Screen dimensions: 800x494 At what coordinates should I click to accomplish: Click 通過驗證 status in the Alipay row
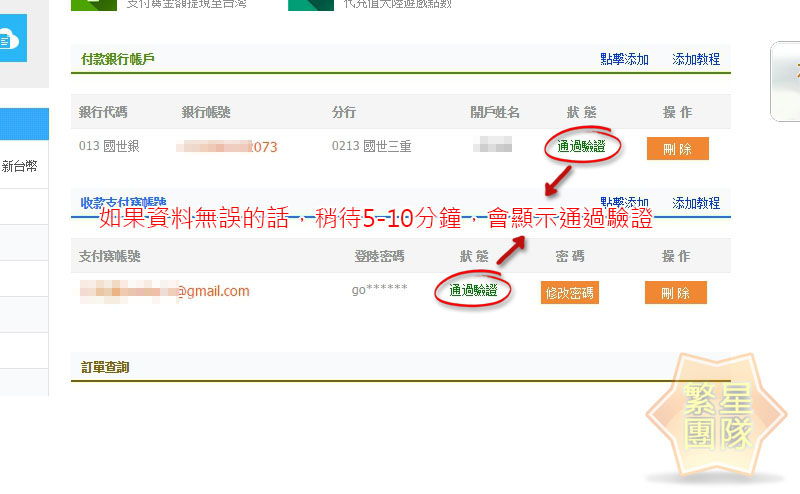pos(473,291)
